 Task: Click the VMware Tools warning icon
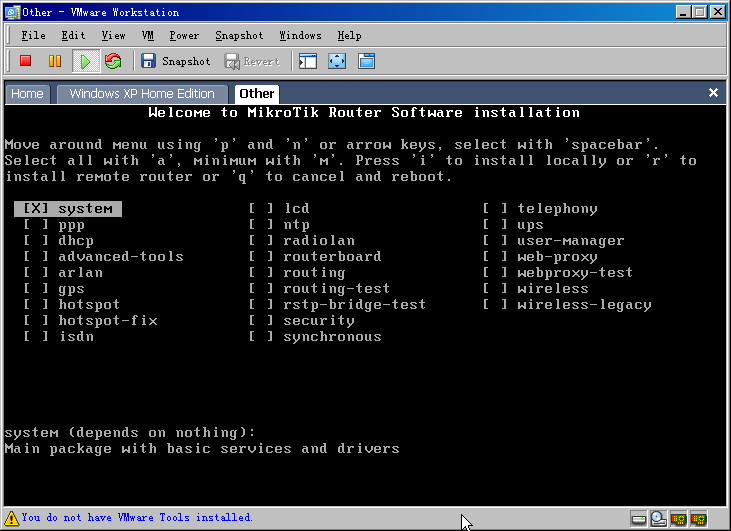[12, 517]
